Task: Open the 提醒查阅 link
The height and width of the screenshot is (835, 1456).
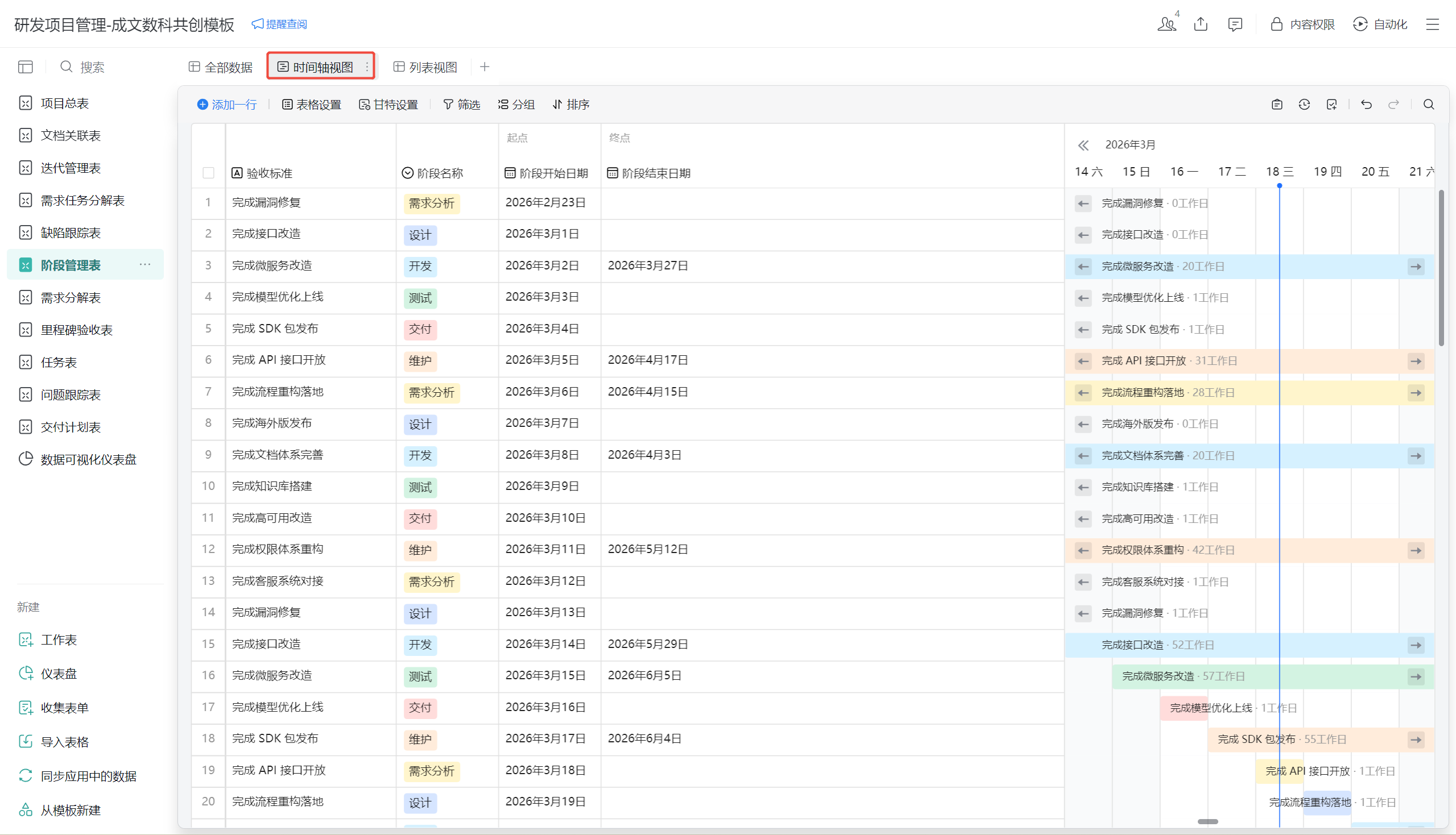Action: point(279,24)
